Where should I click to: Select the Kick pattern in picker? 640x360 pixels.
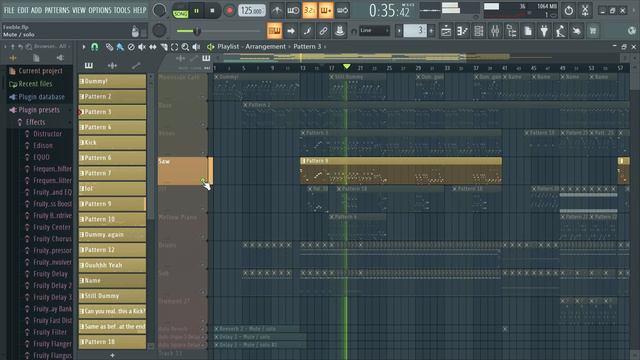(x=112, y=142)
